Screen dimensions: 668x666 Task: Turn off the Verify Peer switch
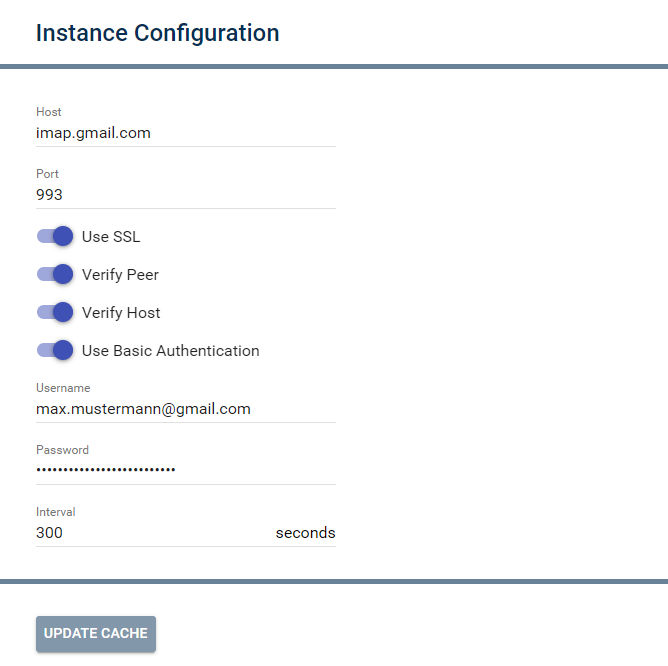[x=56, y=275]
